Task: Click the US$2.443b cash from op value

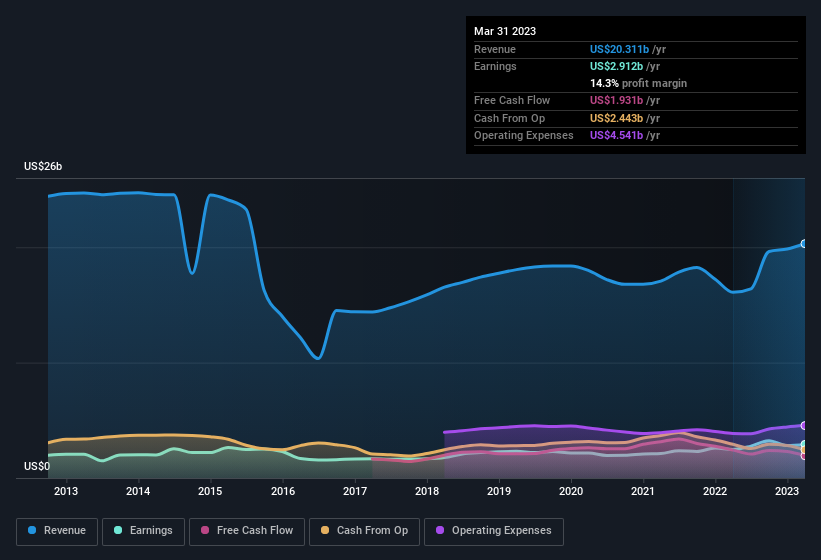Action: (x=616, y=118)
